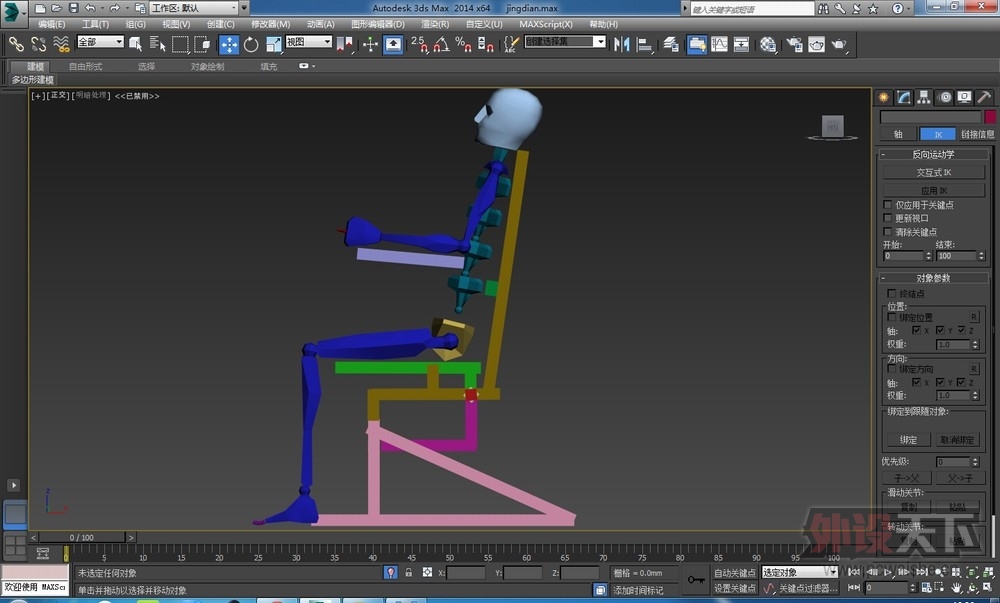Toggle Spinner Snap icon
The width and height of the screenshot is (1000, 603).
(x=485, y=44)
